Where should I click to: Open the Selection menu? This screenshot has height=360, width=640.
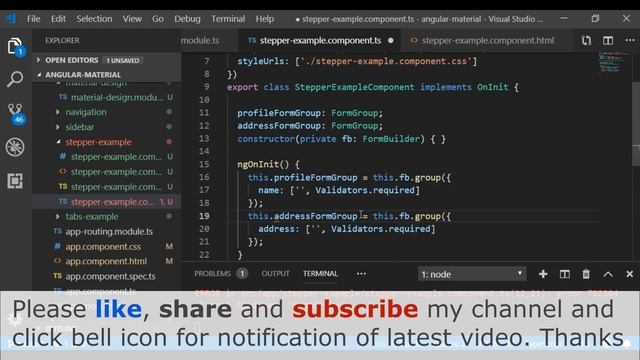(x=94, y=19)
